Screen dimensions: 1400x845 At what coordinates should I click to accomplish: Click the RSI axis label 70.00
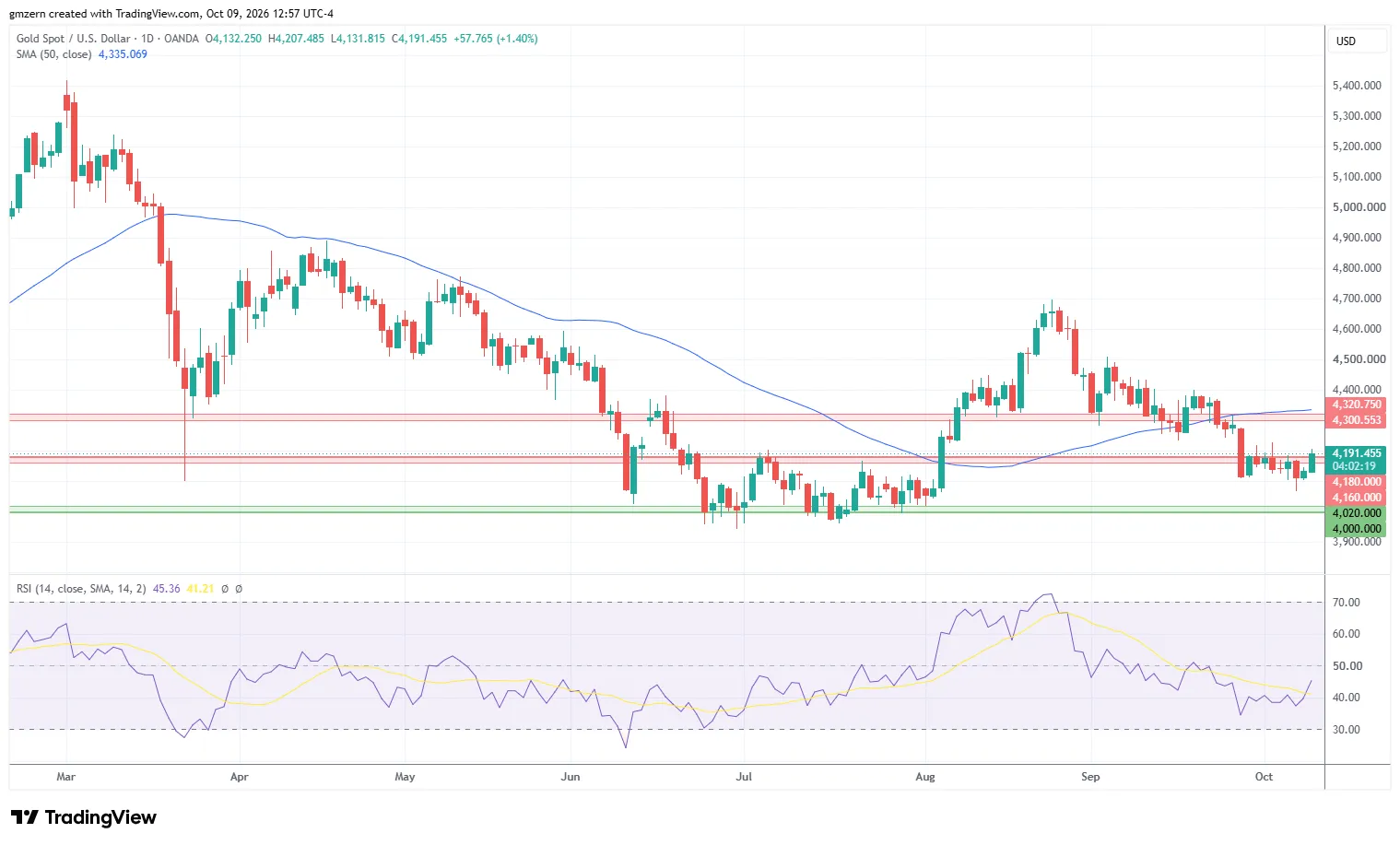point(1347,603)
